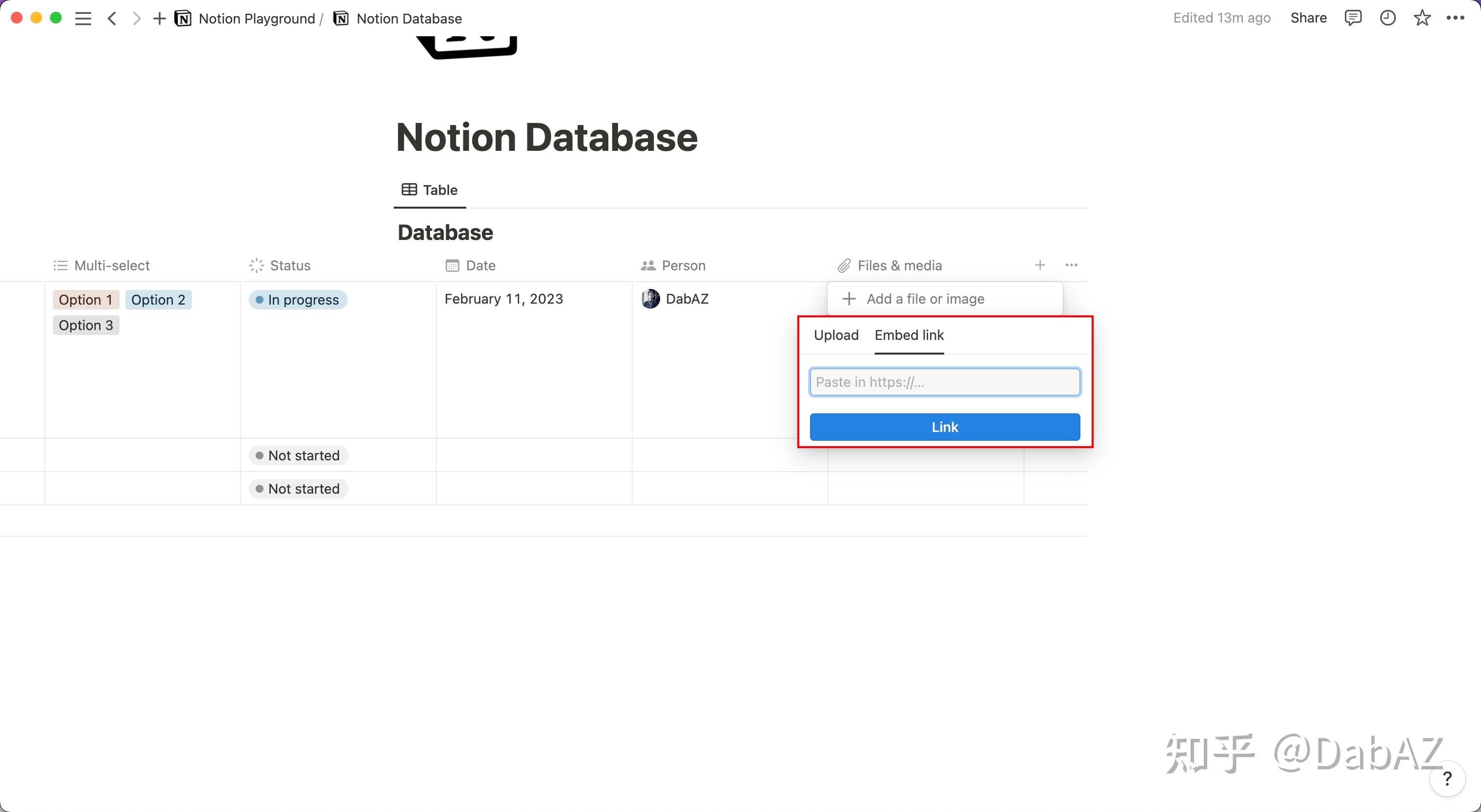Open comments with the speech bubble icon

coord(1353,18)
